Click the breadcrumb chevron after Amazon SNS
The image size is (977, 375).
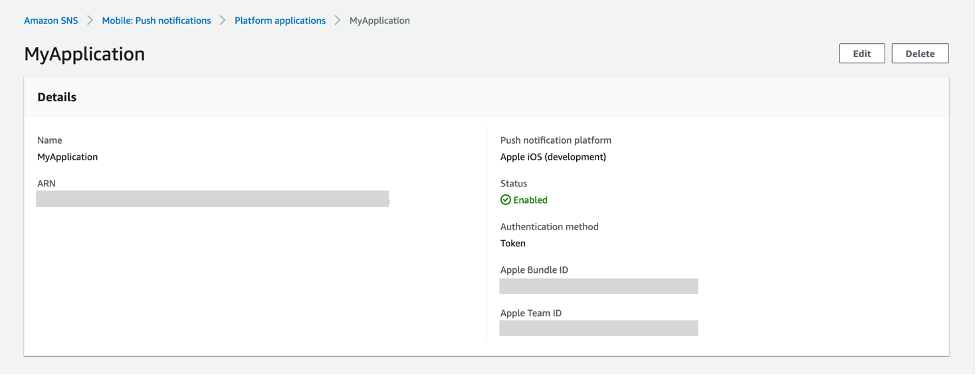90,21
